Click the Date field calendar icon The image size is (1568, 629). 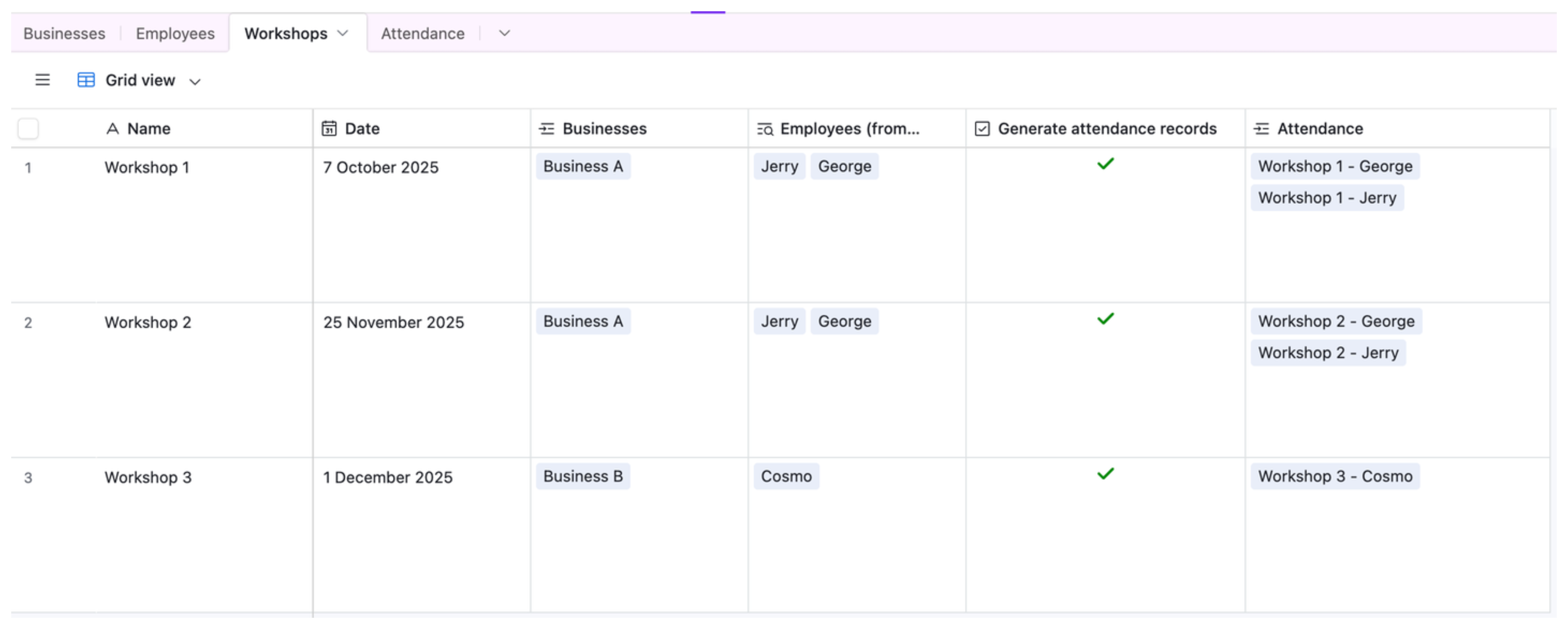click(x=329, y=129)
